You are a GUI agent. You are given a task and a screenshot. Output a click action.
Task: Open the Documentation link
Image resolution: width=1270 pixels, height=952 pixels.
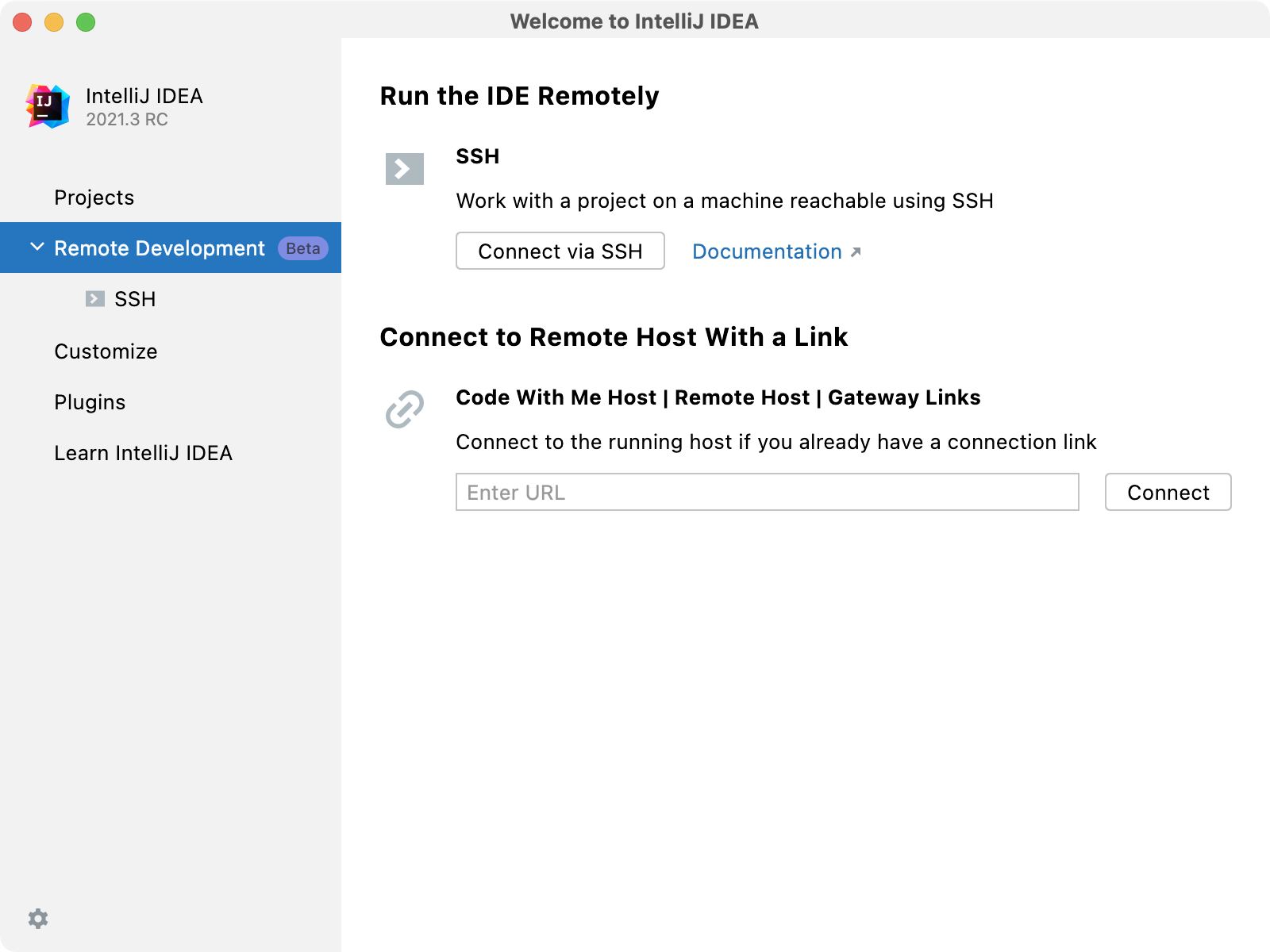click(767, 251)
